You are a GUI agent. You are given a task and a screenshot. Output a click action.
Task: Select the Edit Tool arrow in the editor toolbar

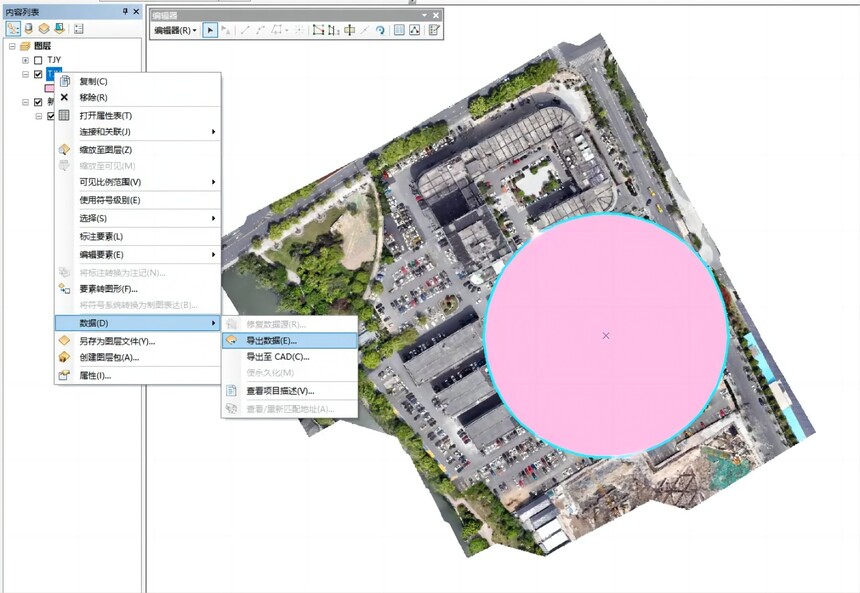(210, 30)
